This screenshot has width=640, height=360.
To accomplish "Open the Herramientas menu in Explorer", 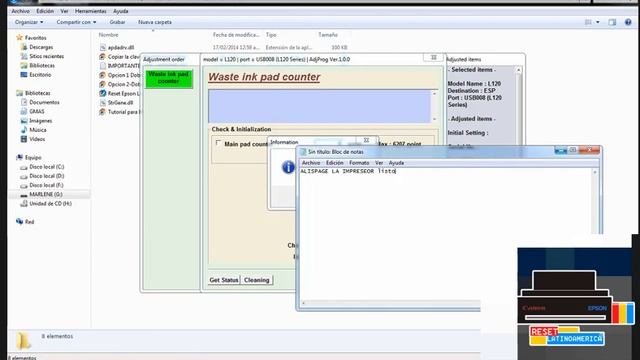I will [90, 11].
